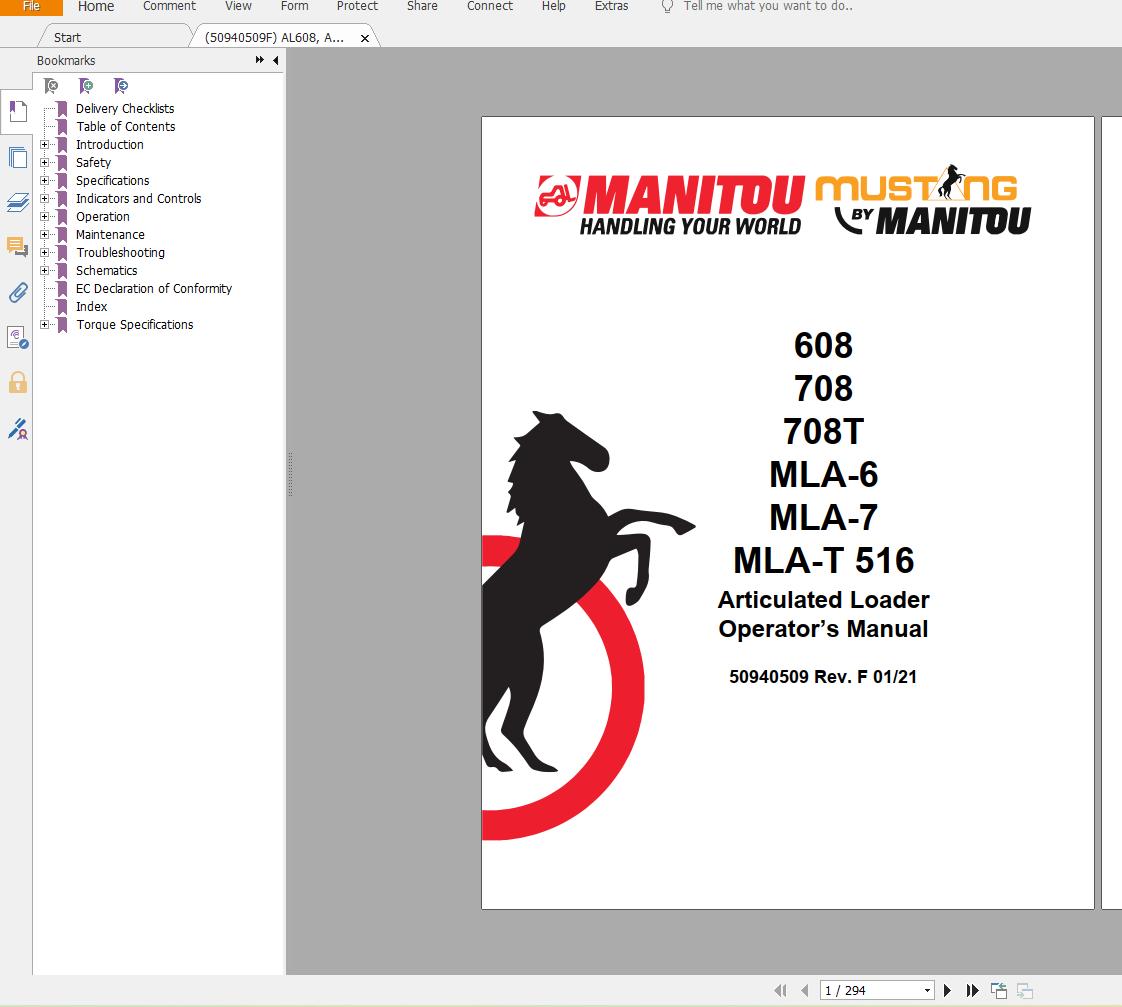The image size is (1122, 1007).
Task: Open the File menu
Action: pos(31,6)
